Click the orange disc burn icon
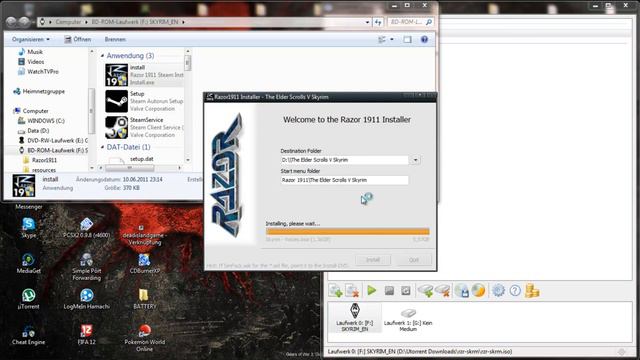Image resolution: width=640 pixels, height=360 pixels. pos(478,291)
